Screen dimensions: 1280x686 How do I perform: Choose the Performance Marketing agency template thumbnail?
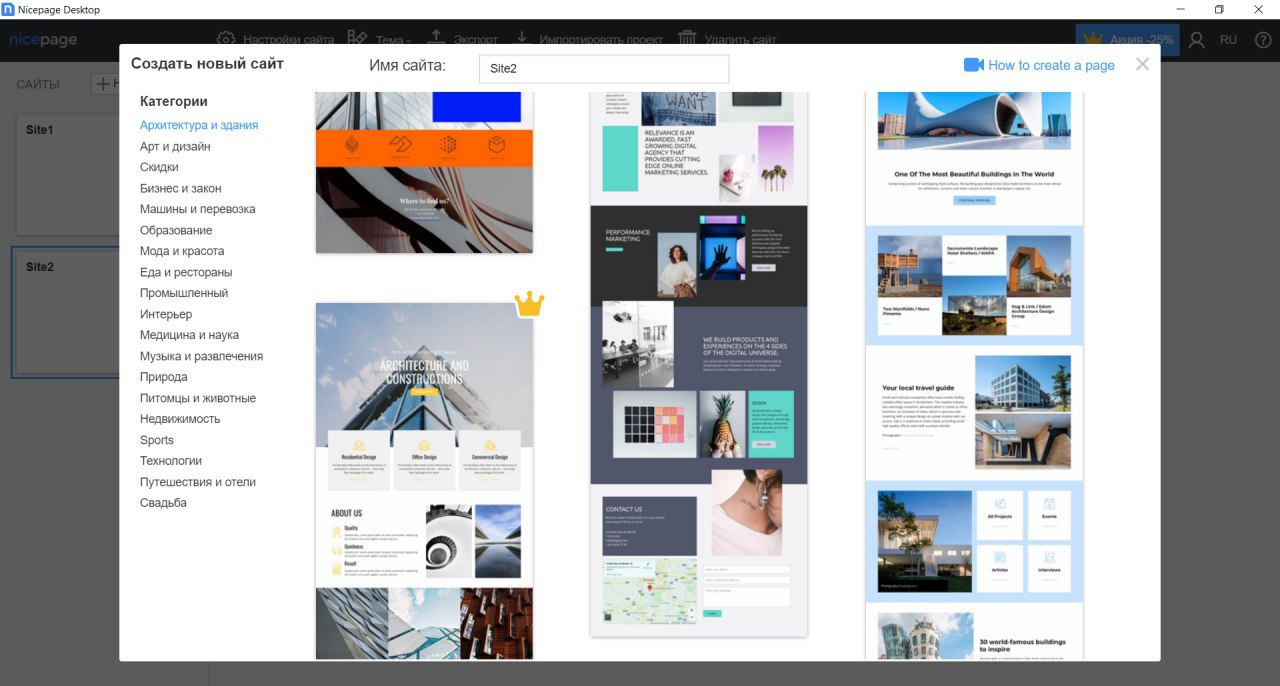pyautogui.click(x=699, y=364)
